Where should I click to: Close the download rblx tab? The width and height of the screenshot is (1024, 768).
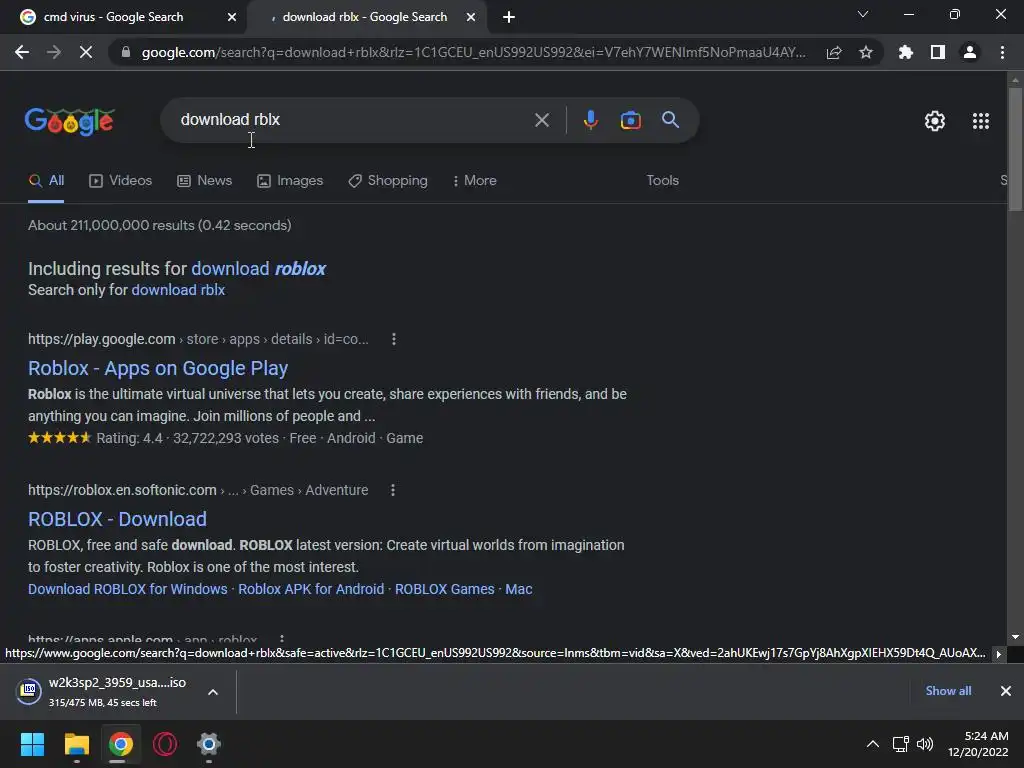[x=471, y=17]
